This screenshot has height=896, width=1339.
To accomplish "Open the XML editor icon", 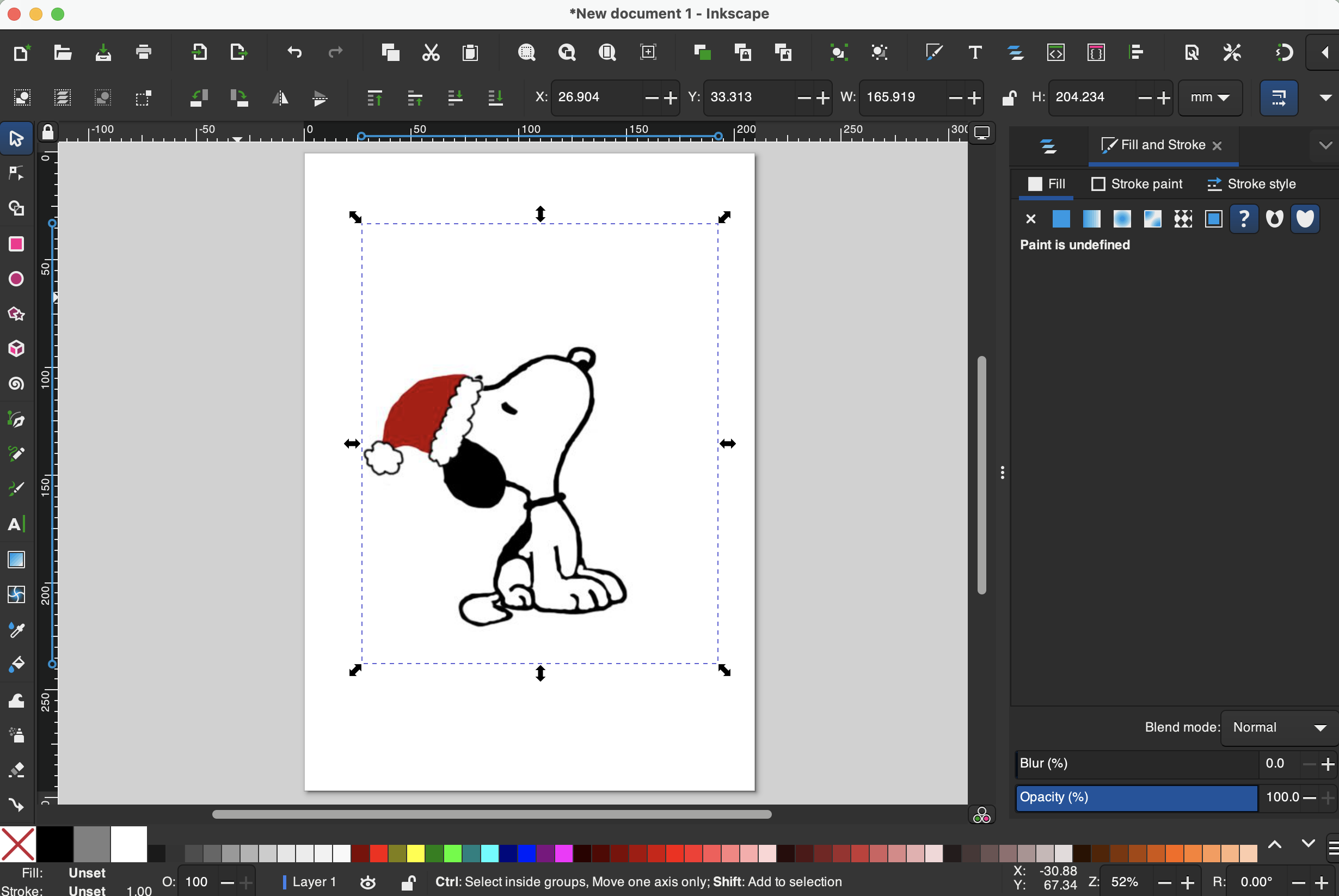I will click(1055, 53).
